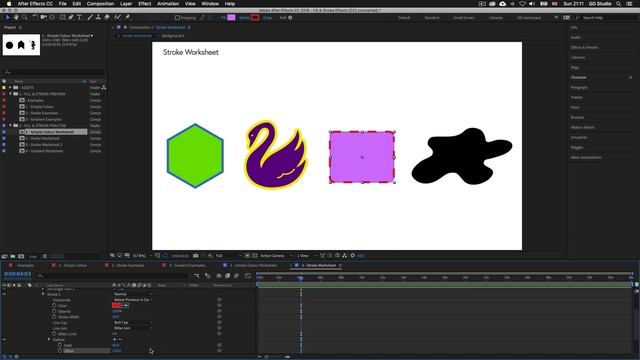Open the Stroke color swatch in the toolbar
The height and width of the screenshot is (360, 640).
coord(255,18)
